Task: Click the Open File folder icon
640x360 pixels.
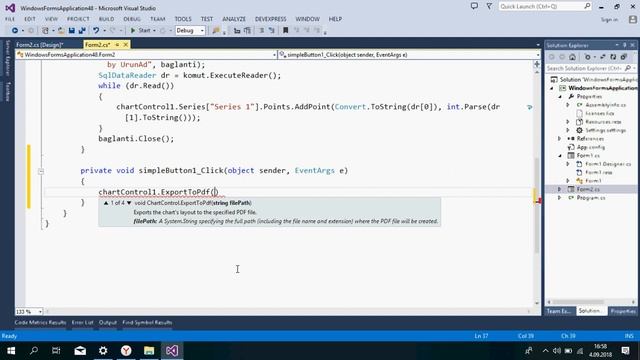Action: pos(61,31)
